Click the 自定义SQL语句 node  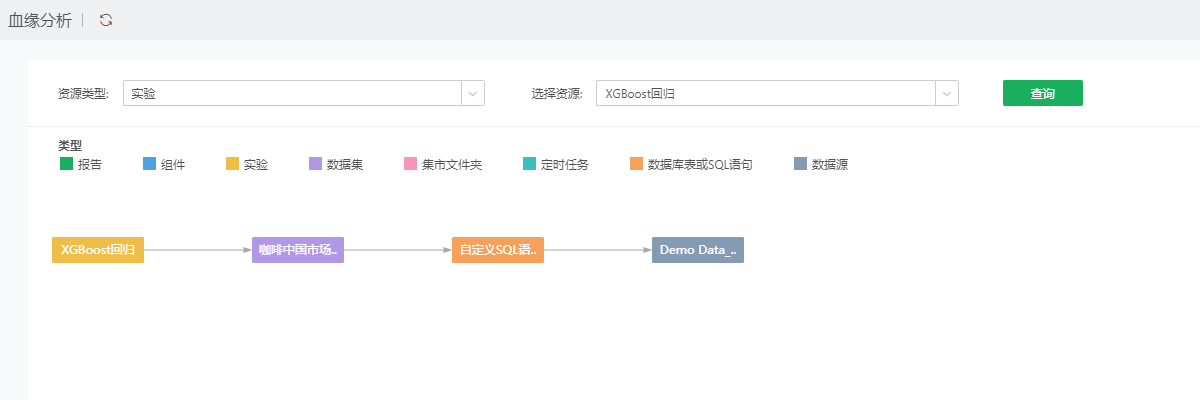click(x=498, y=250)
